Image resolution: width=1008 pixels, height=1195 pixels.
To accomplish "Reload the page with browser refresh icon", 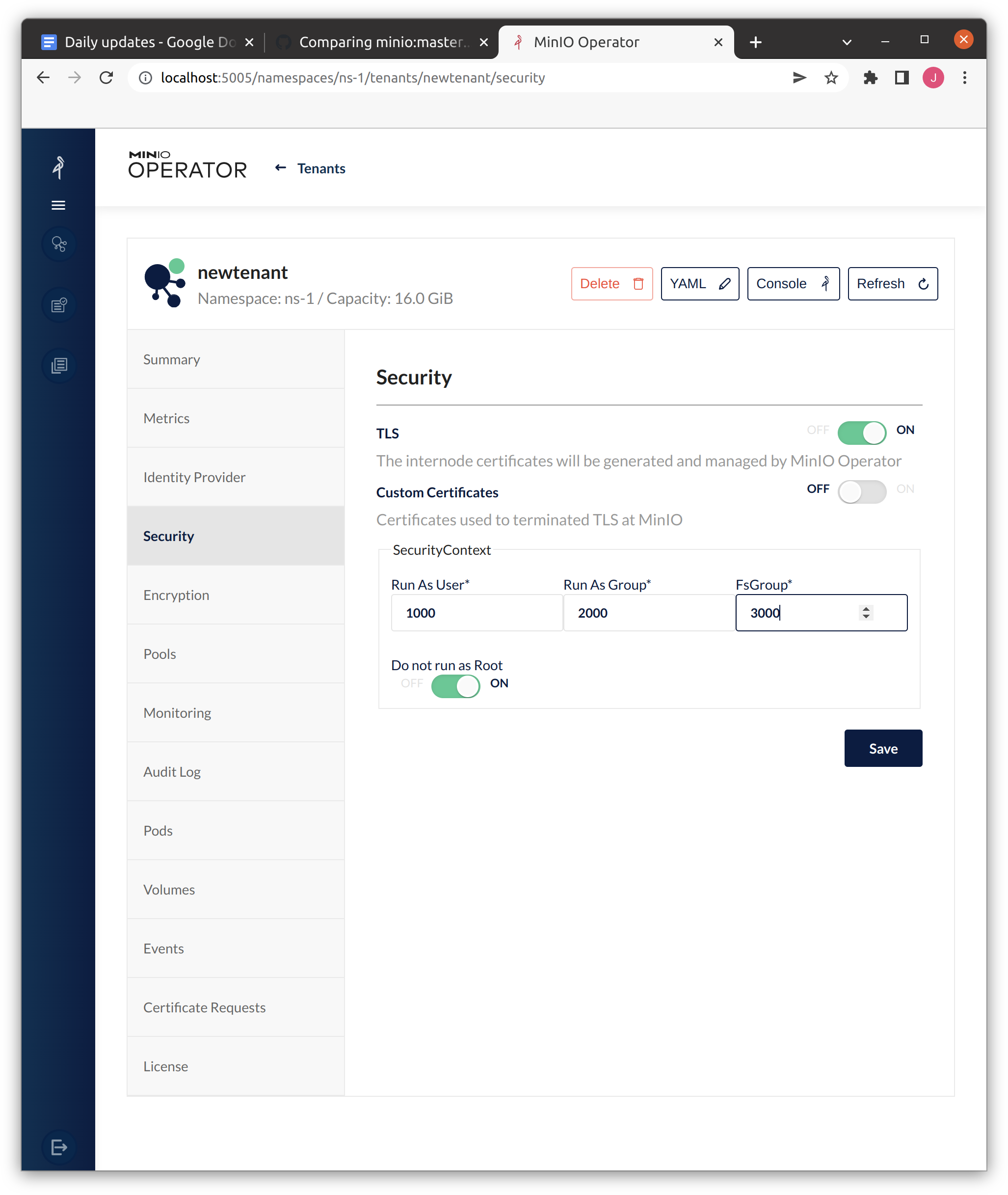I will click(x=106, y=78).
